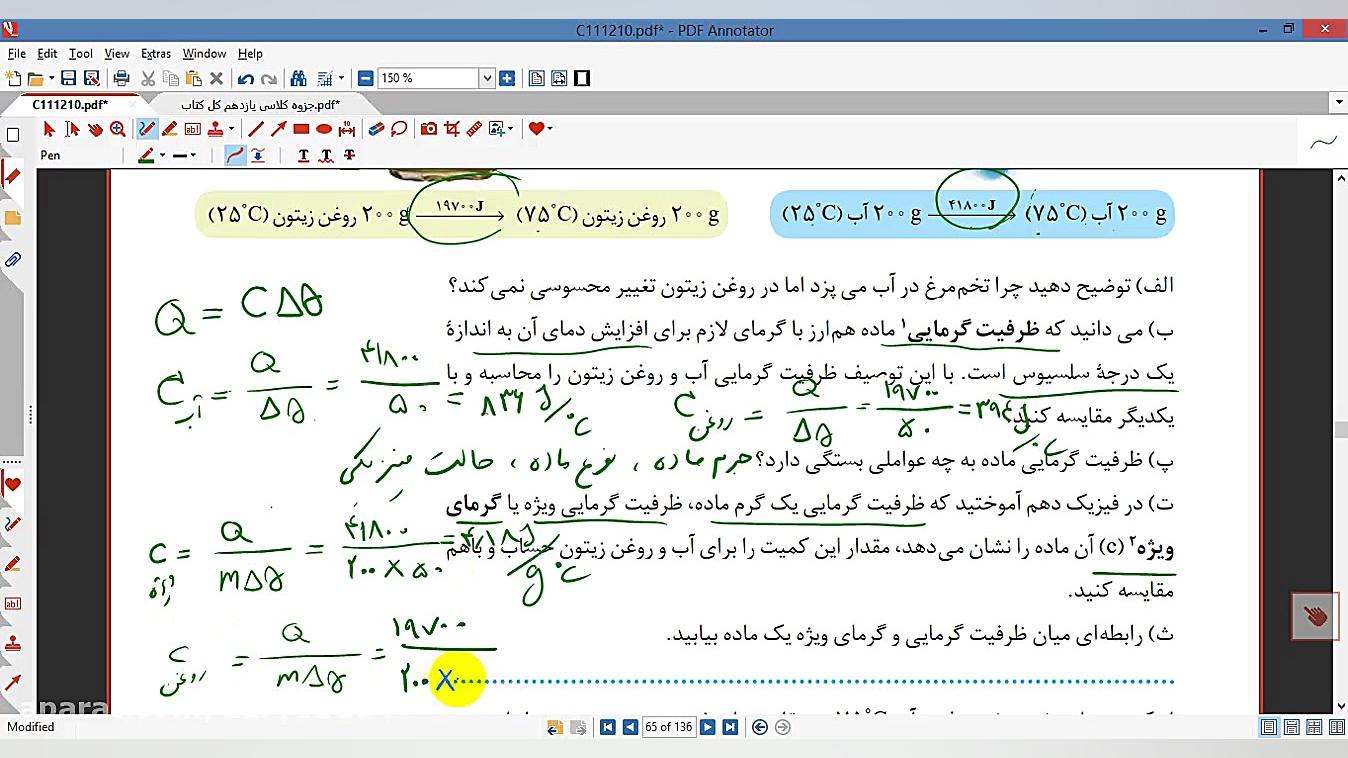Image resolution: width=1348 pixels, height=758 pixels.
Task: Click the Find binoculars icon
Action: pos(298,78)
